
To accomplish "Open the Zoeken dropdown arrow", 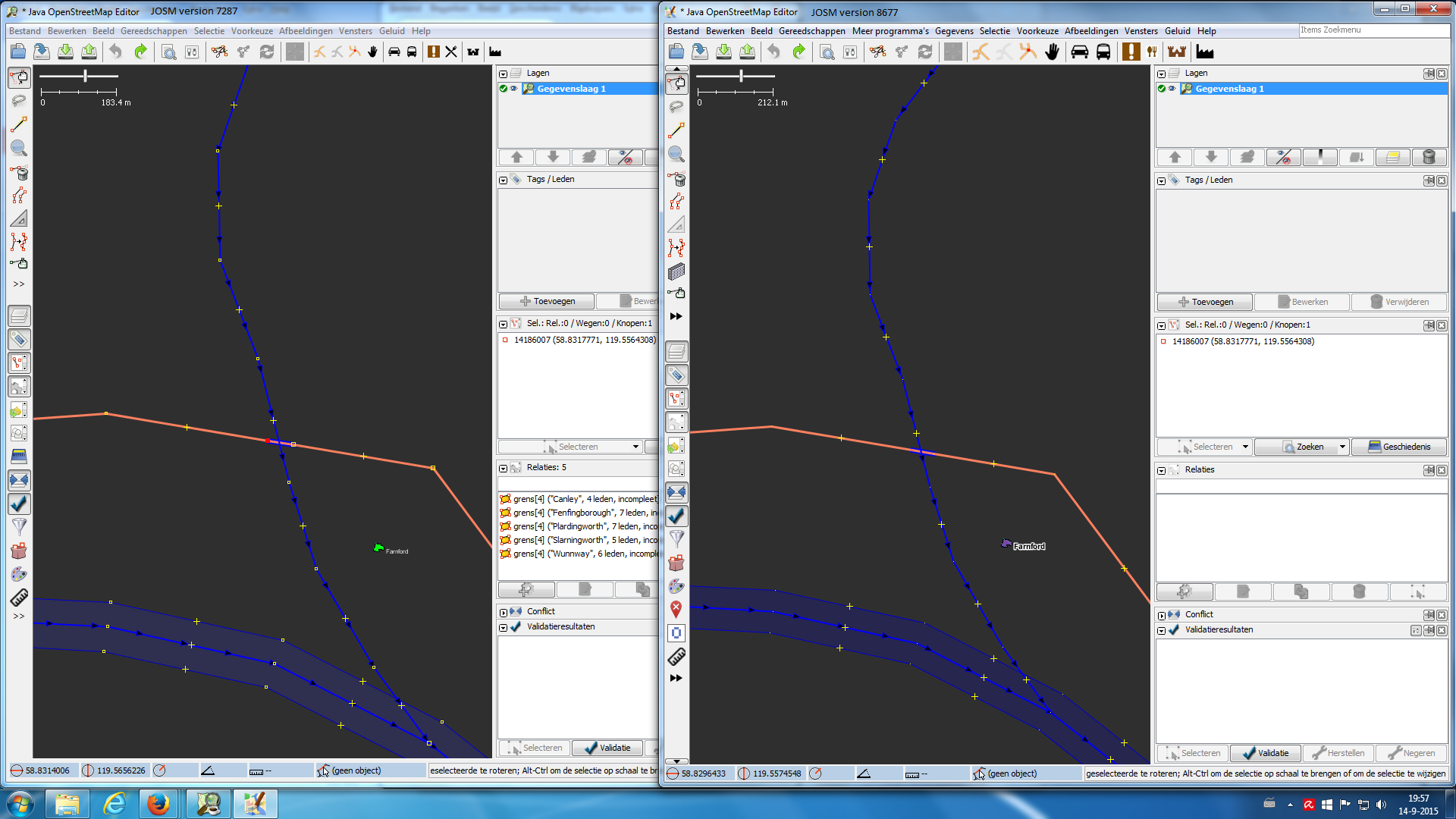I will pyautogui.click(x=1342, y=447).
